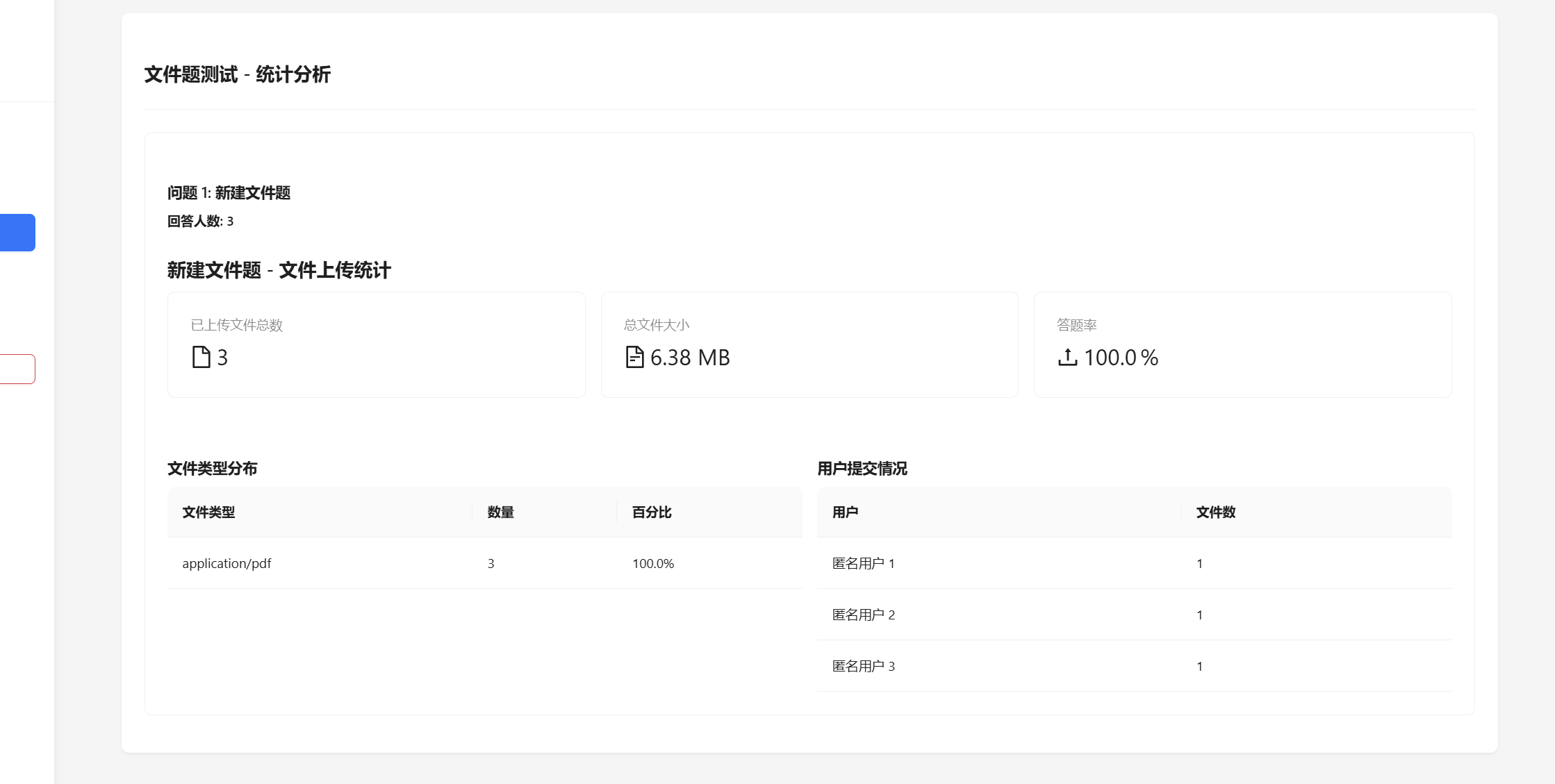Click the 用户 column header
Viewport: 1555px width, 784px height.
click(x=845, y=512)
